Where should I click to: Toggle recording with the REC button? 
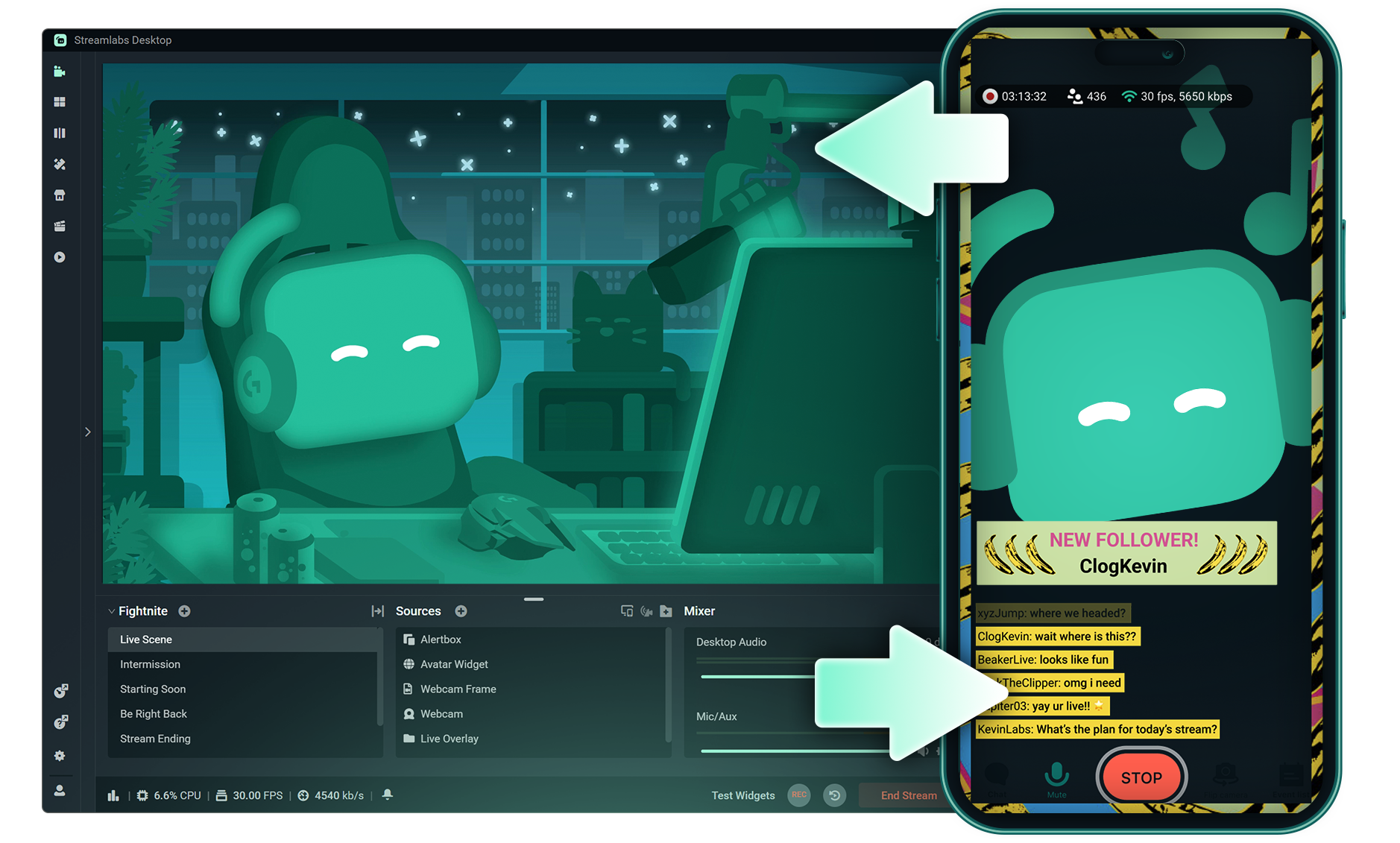coord(798,795)
